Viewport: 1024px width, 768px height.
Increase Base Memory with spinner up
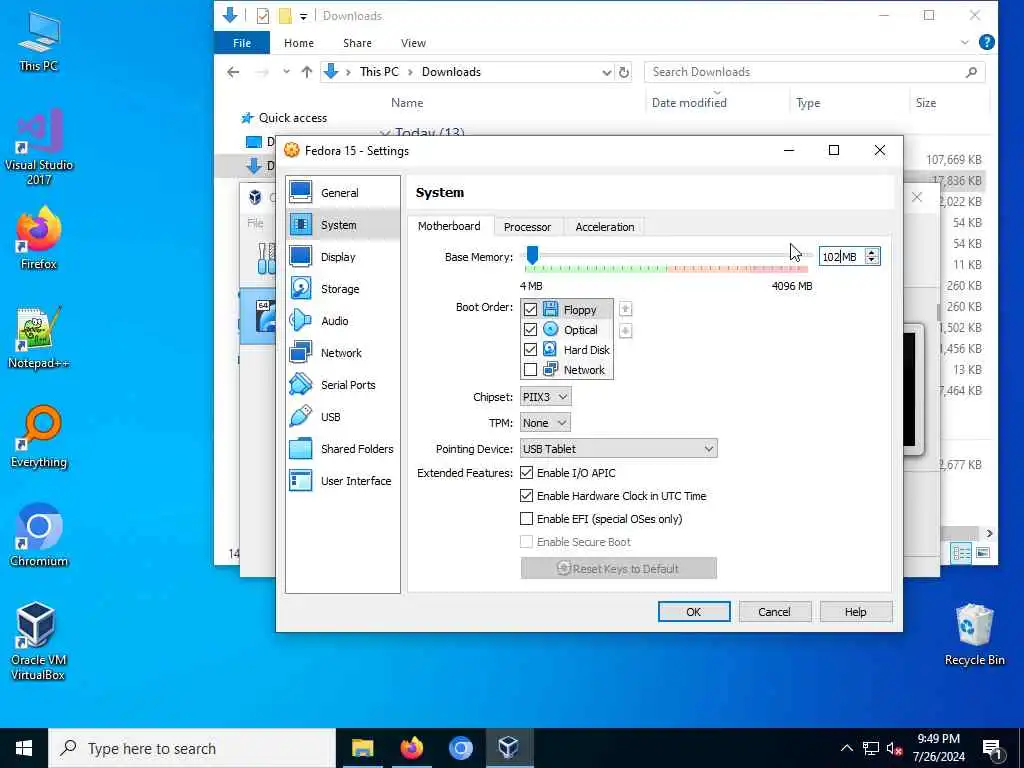(872, 252)
